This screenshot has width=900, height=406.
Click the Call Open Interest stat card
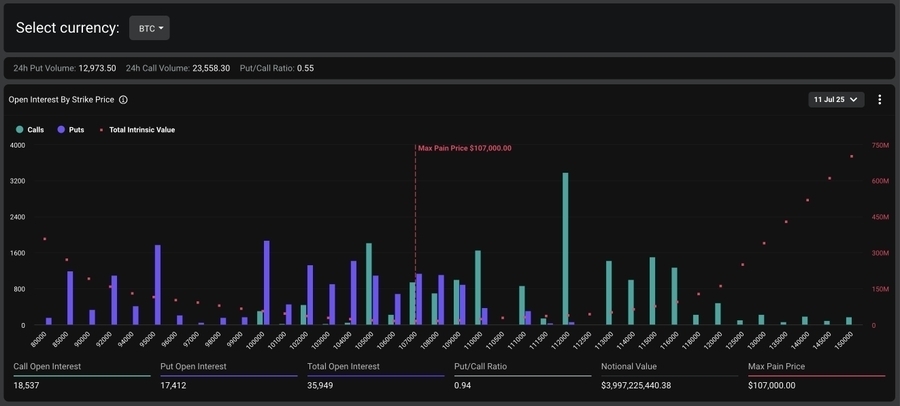point(77,376)
